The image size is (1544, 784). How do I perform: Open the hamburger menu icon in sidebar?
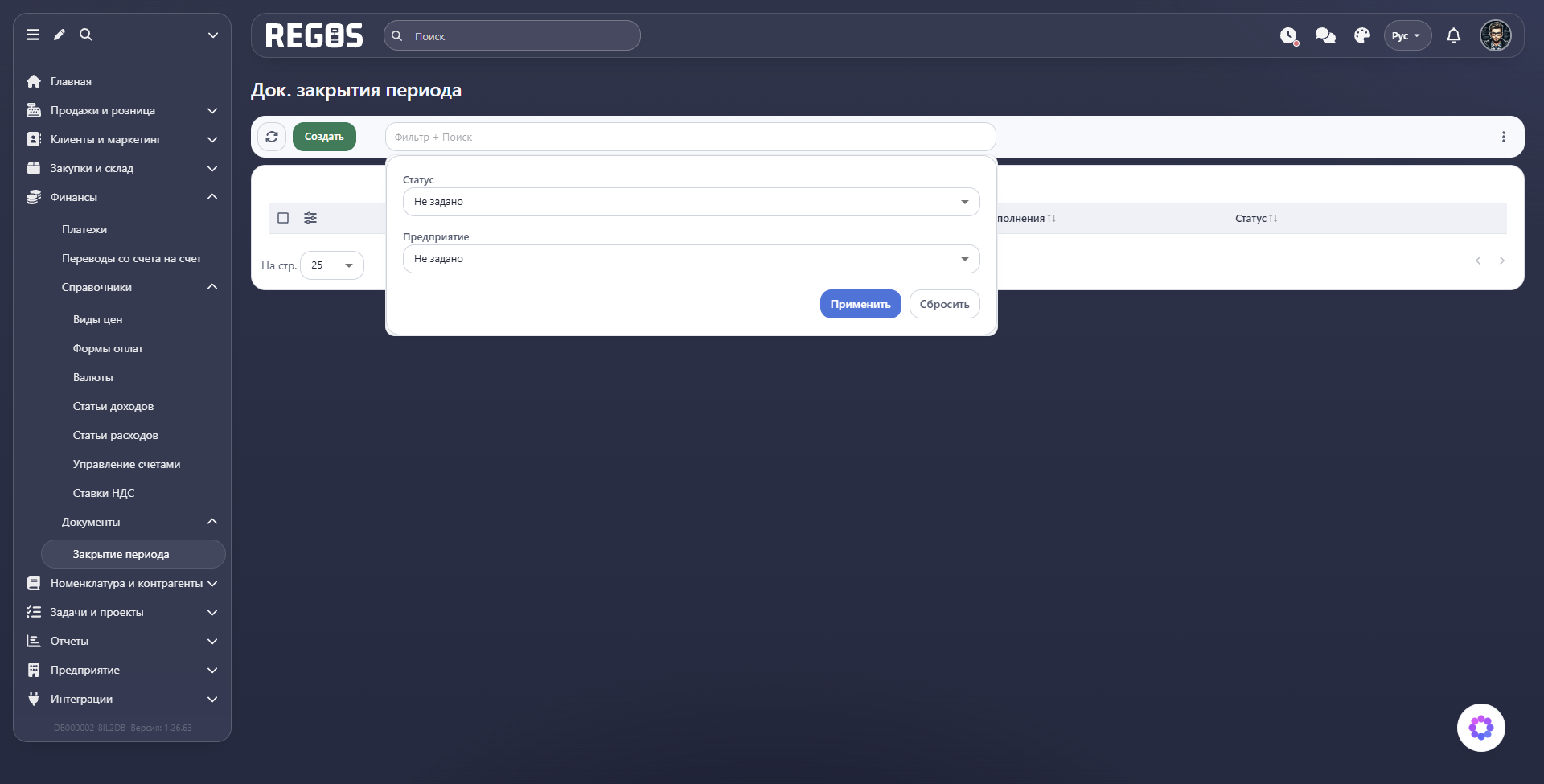click(33, 35)
